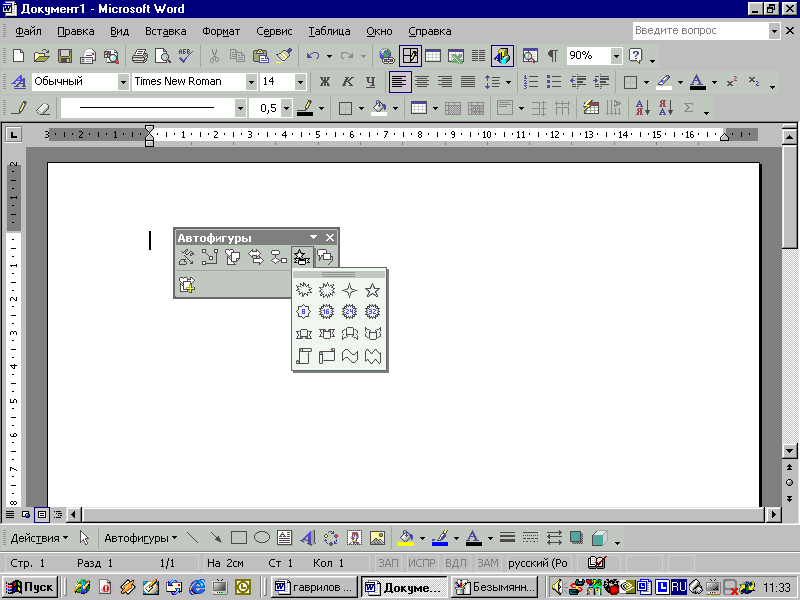Toggle bold formatting (Ж)

pos(324,82)
